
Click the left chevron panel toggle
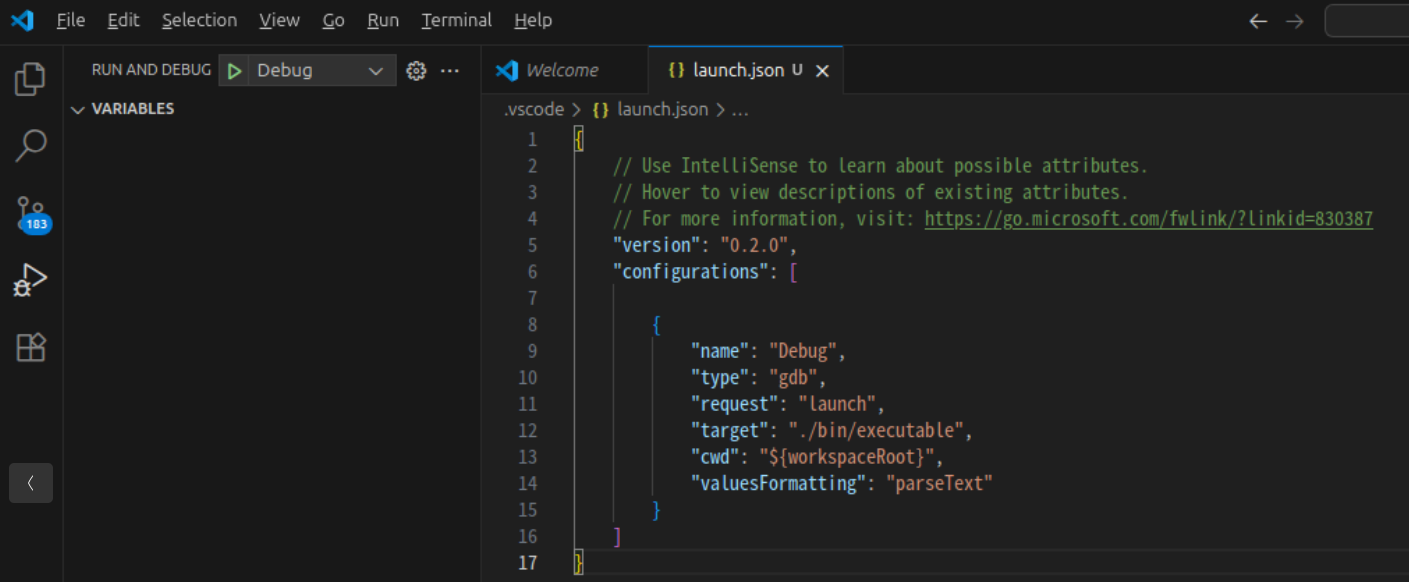point(31,483)
